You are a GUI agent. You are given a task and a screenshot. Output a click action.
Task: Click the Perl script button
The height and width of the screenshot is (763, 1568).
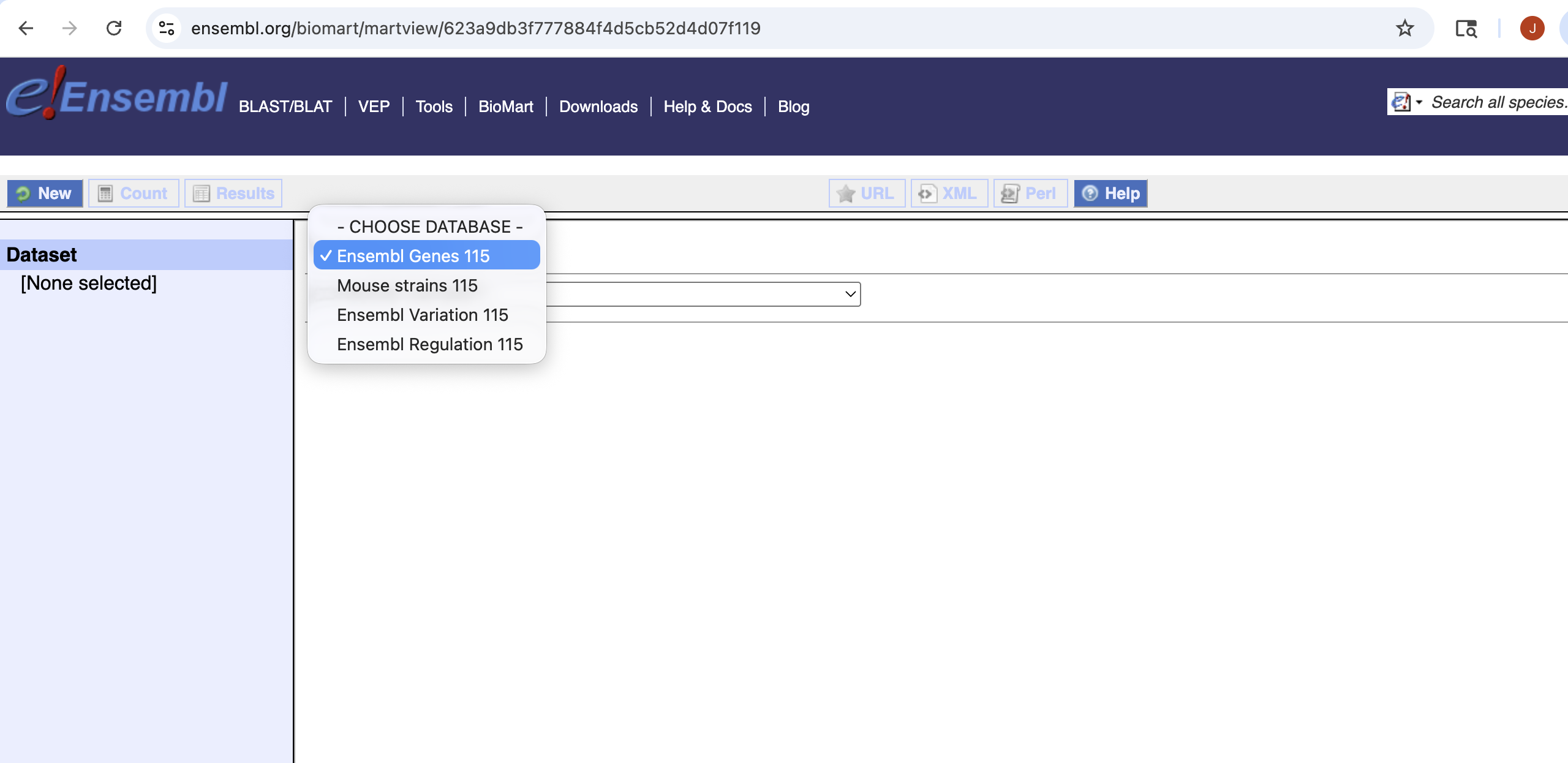coord(1030,194)
